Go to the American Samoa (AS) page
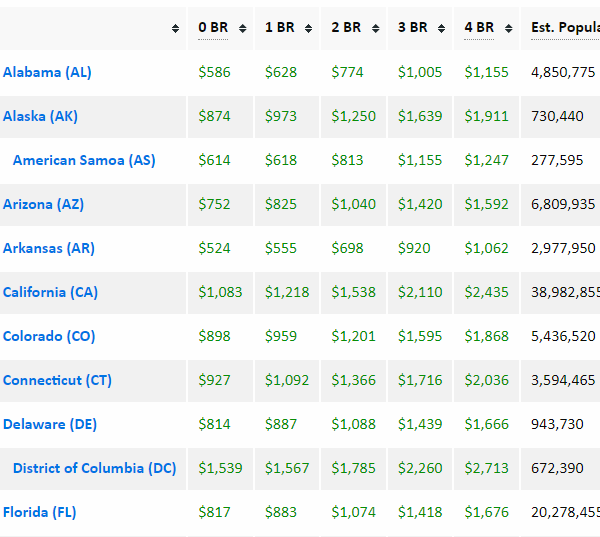The image size is (600, 537). (x=84, y=160)
